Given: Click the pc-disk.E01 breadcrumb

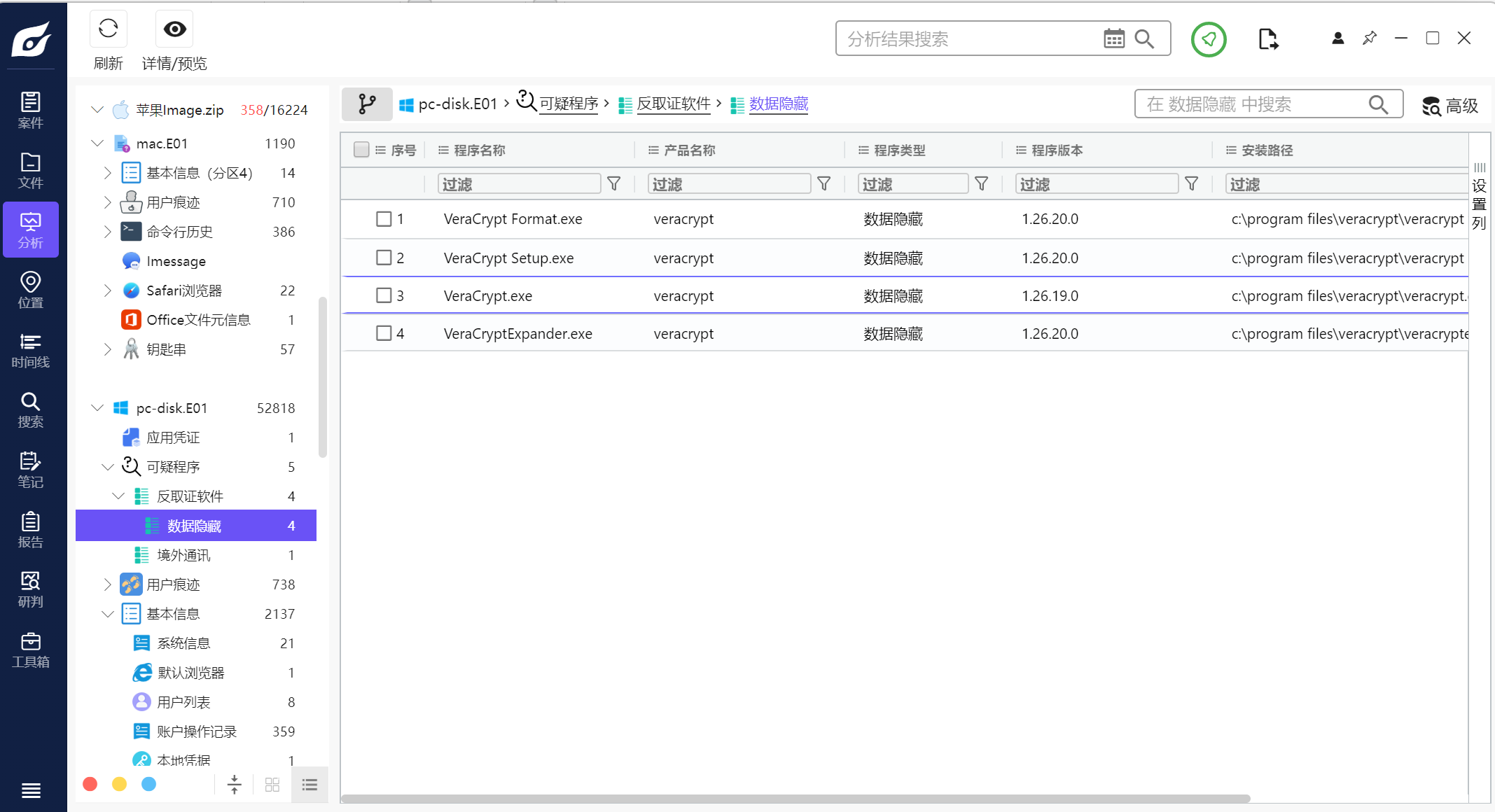Looking at the screenshot, I should coord(448,104).
